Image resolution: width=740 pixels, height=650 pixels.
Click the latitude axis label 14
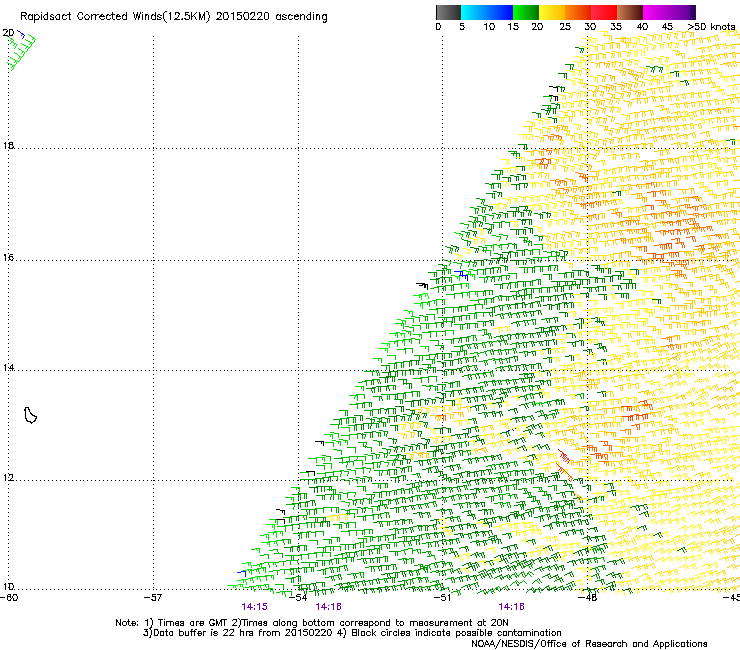[8, 368]
